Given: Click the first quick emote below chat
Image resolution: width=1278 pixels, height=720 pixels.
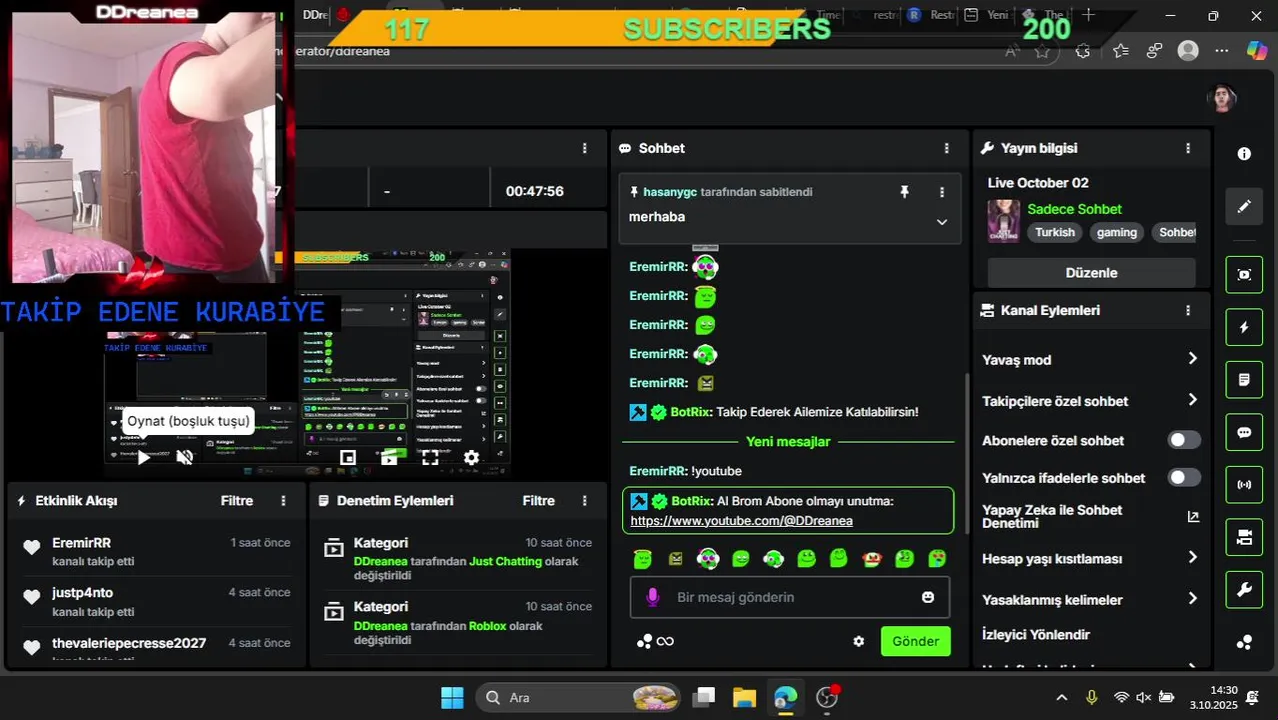Looking at the screenshot, I should tap(643, 559).
